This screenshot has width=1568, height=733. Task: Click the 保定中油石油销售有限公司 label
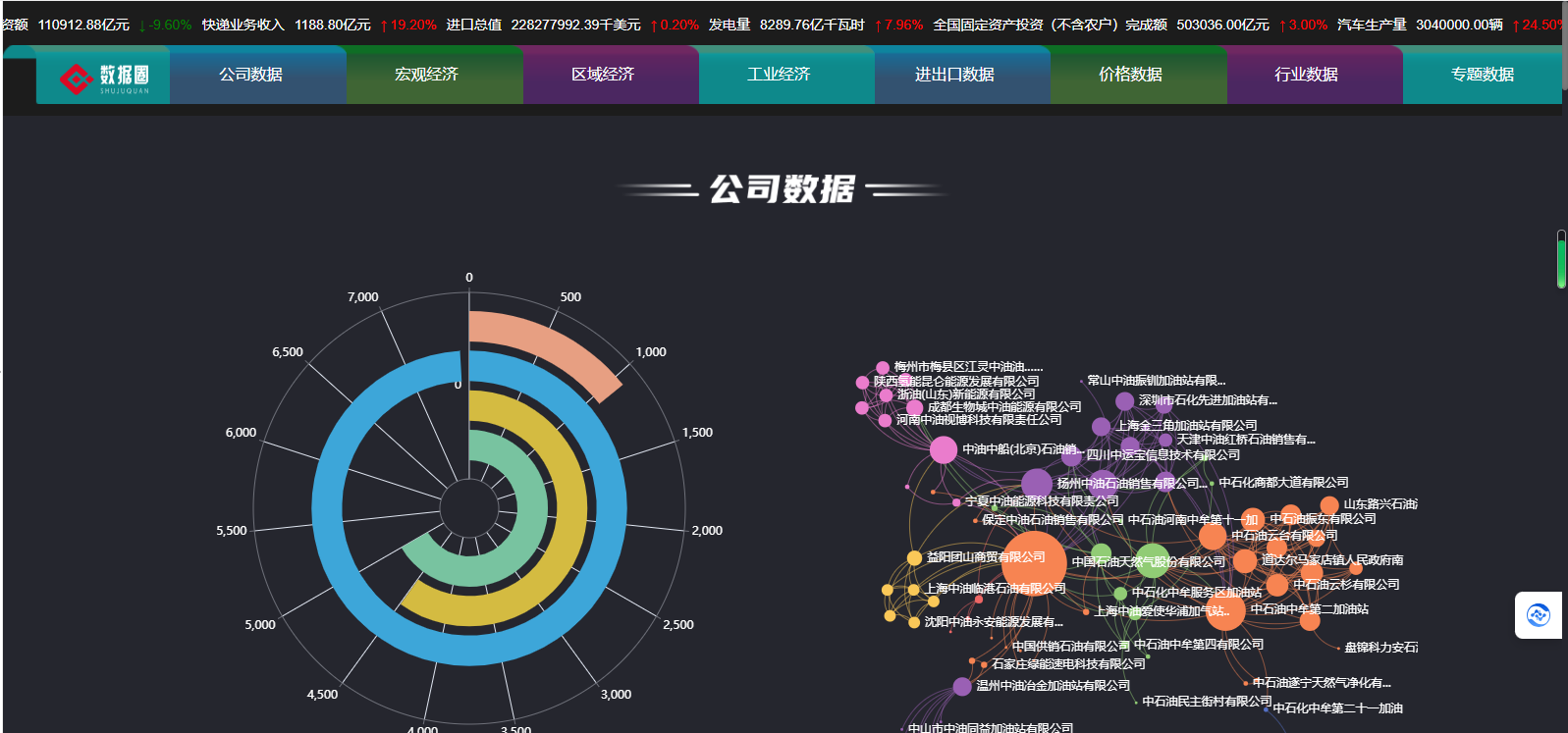1053,520
